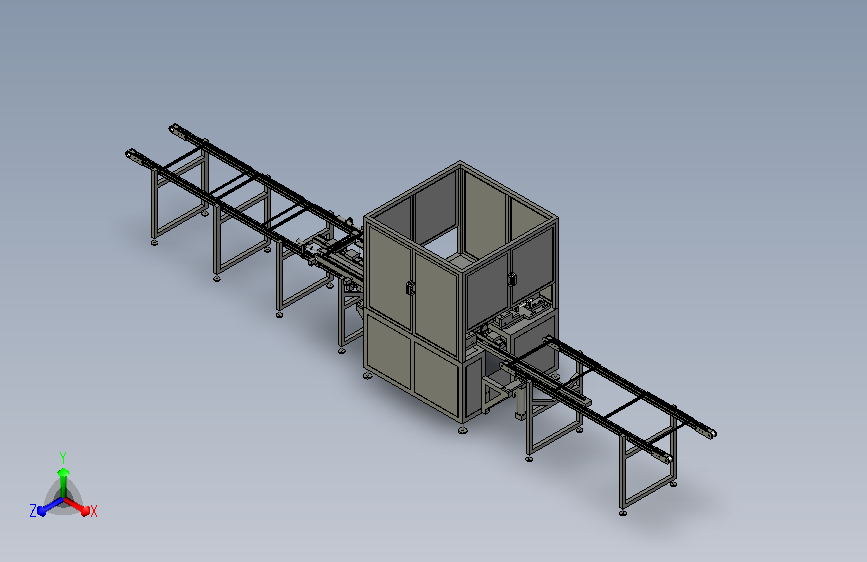Viewport: 867px width, 562px height.
Task: Click the red X axis arrow on triad
Action: click(77, 506)
